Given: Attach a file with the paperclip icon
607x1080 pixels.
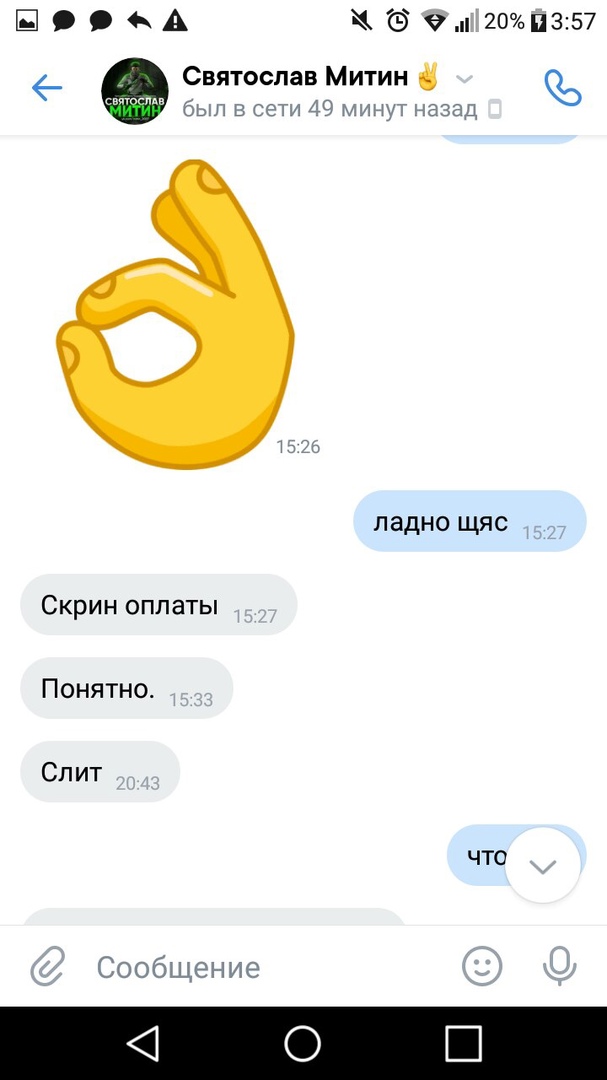Looking at the screenshot, I should (48, 966).
